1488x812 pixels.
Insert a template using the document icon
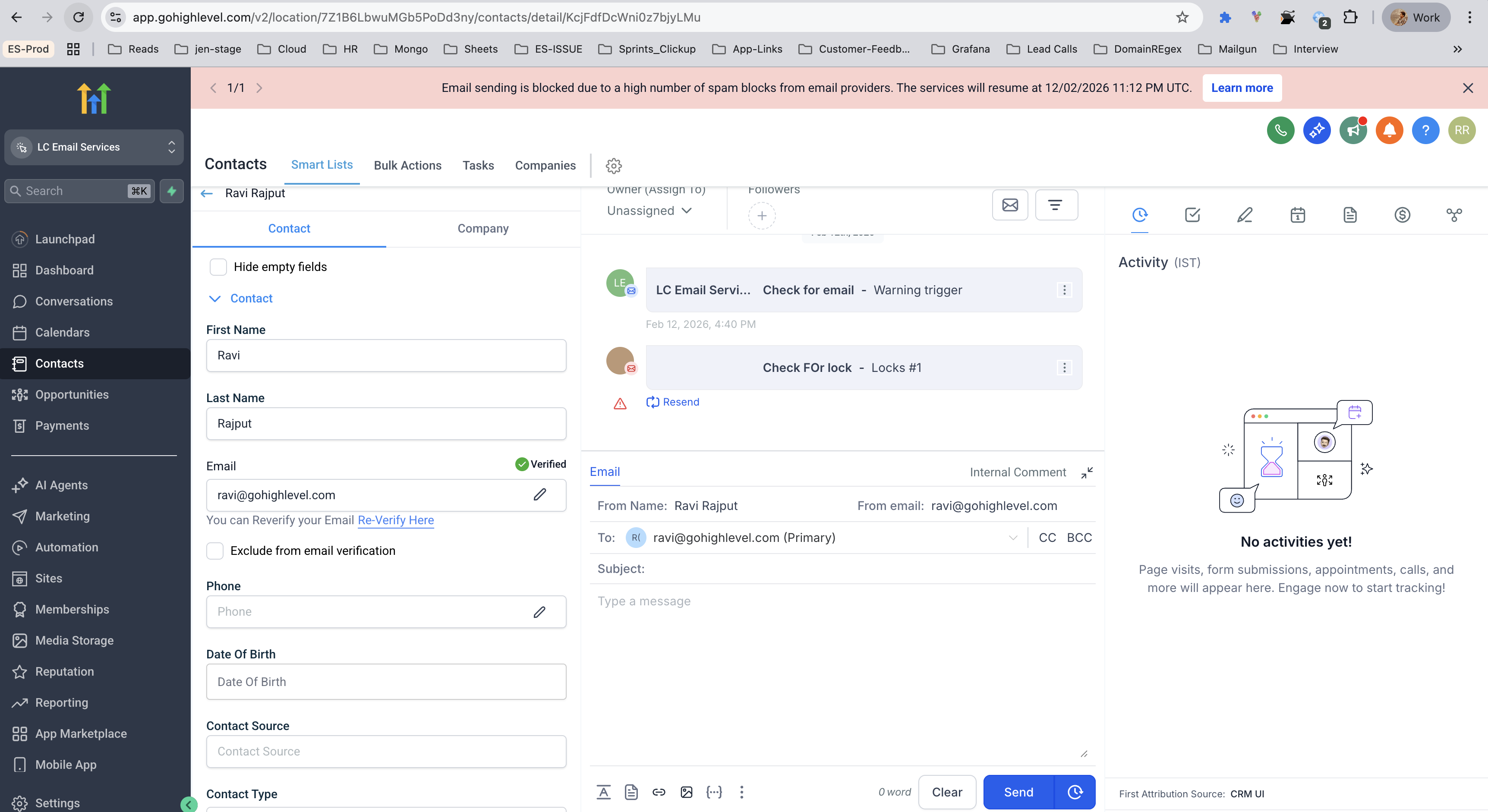631,792
